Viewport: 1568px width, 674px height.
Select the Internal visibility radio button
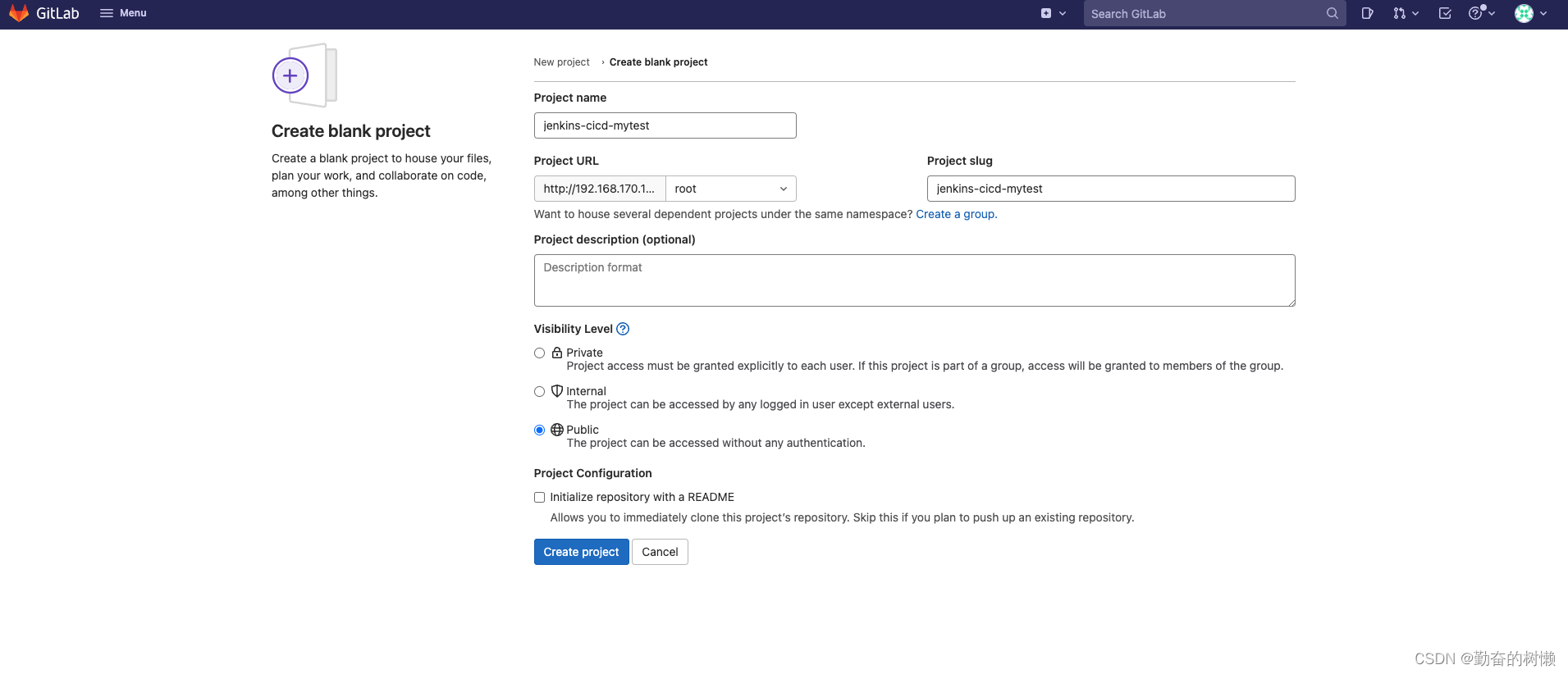click(x=539, y=392)
